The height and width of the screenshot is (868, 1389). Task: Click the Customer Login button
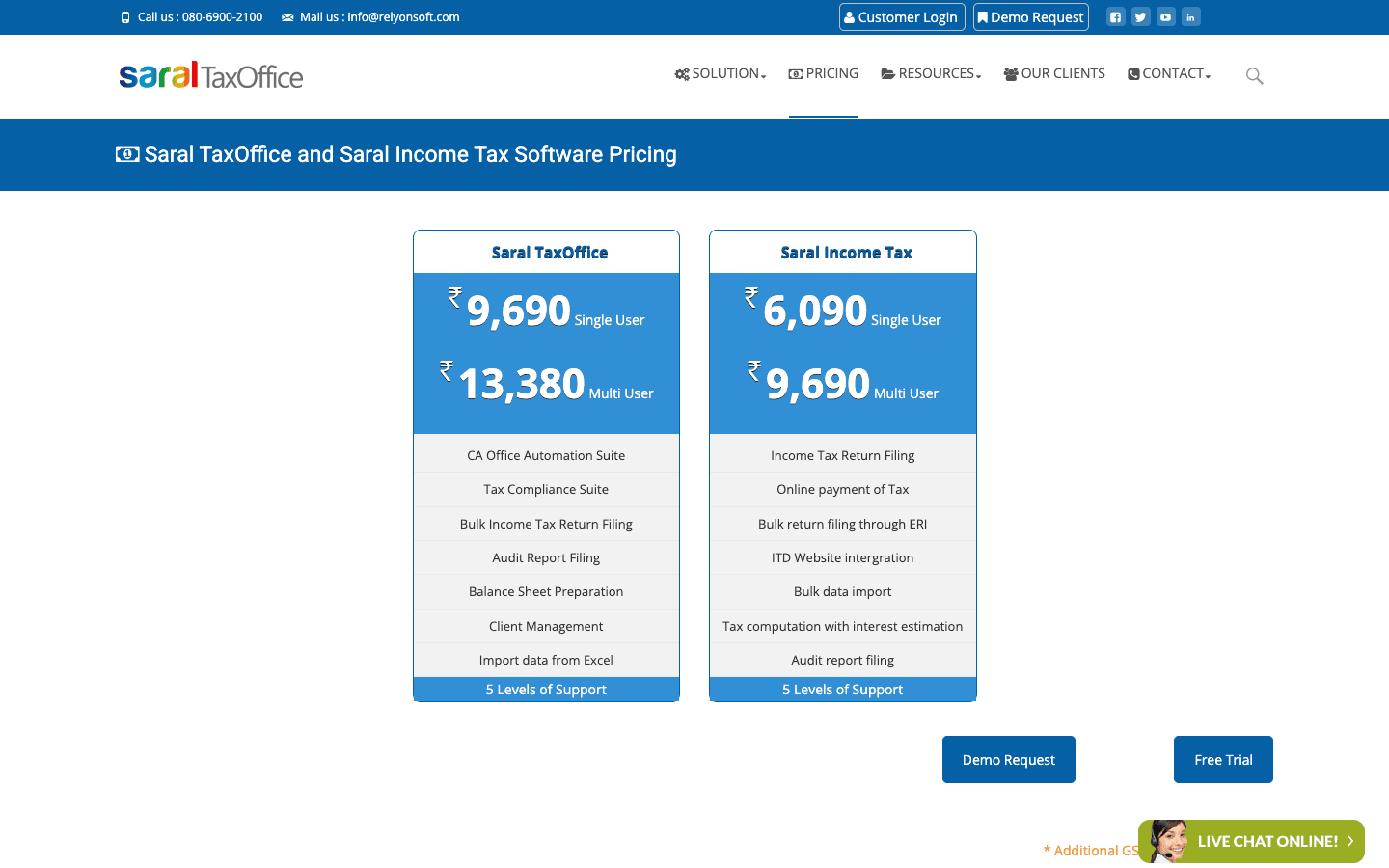tap(902, 17)
